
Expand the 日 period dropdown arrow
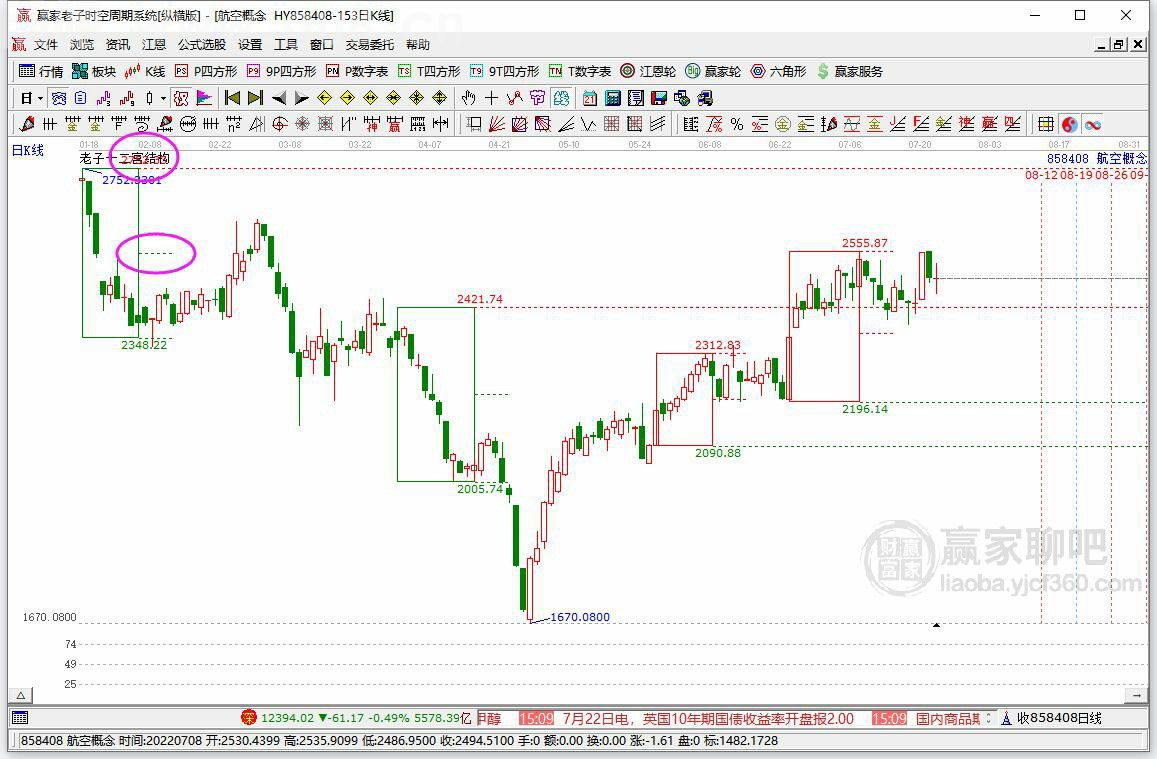click(40, 98)
